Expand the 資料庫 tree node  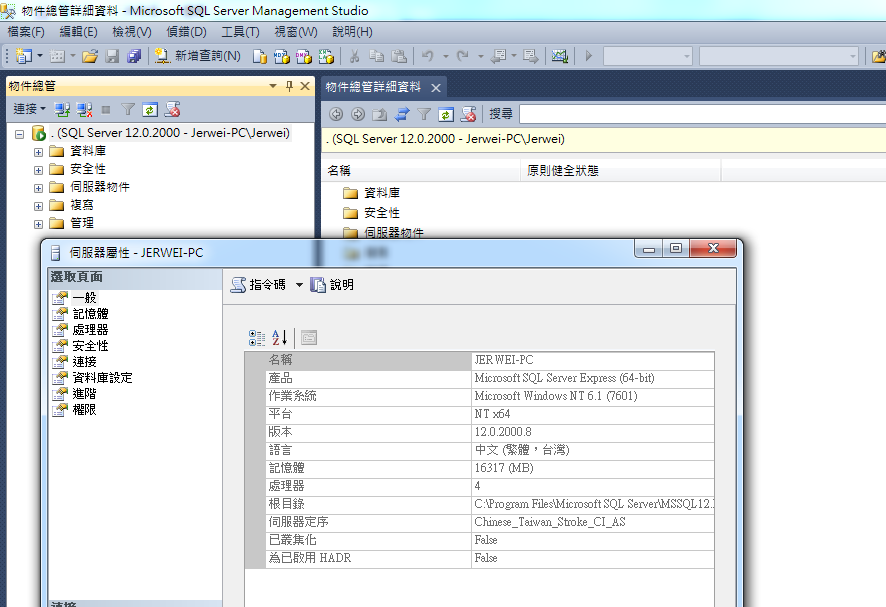coord(38,152)
